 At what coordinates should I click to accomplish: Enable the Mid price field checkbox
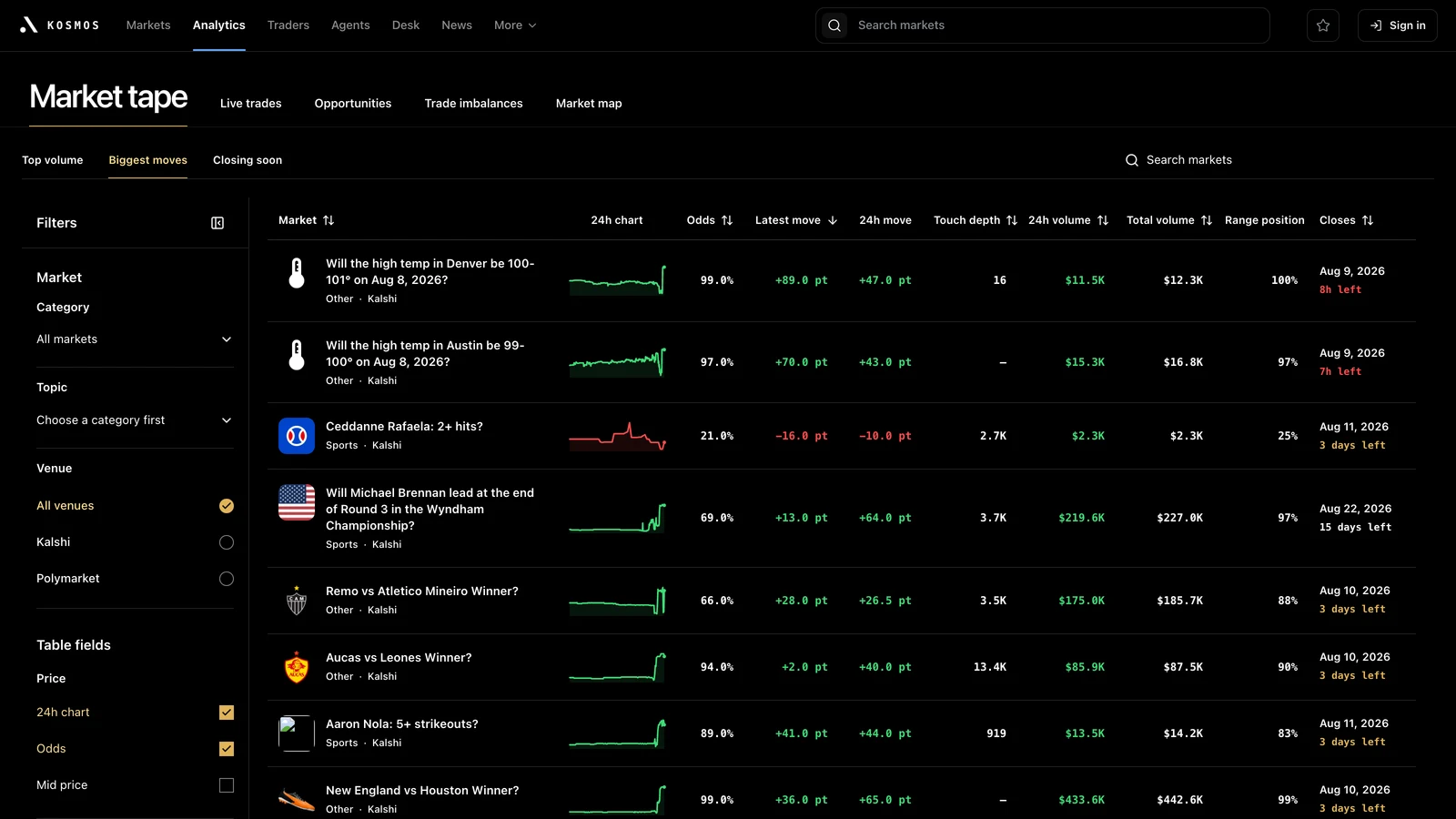[227, 785]
